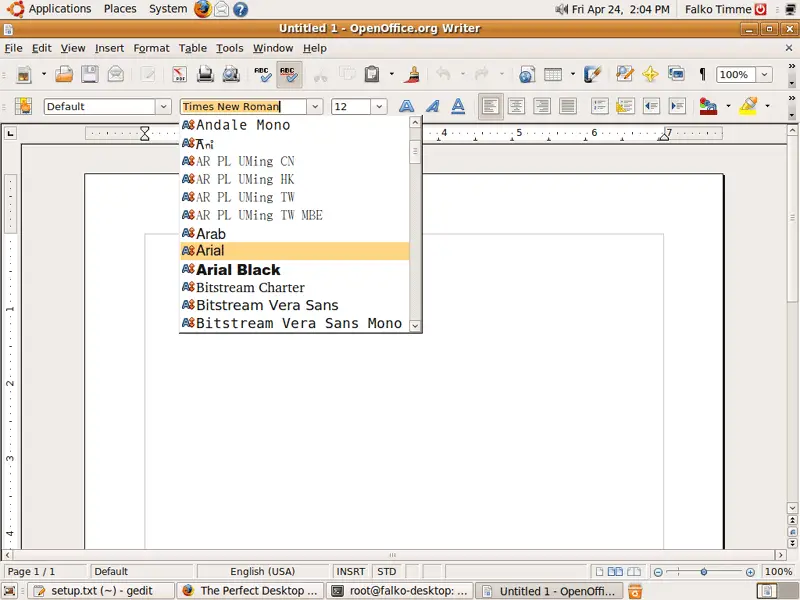Collapse the font name dropdown arrow
Screen dimensions: 800x600
(x=315, y=107)
